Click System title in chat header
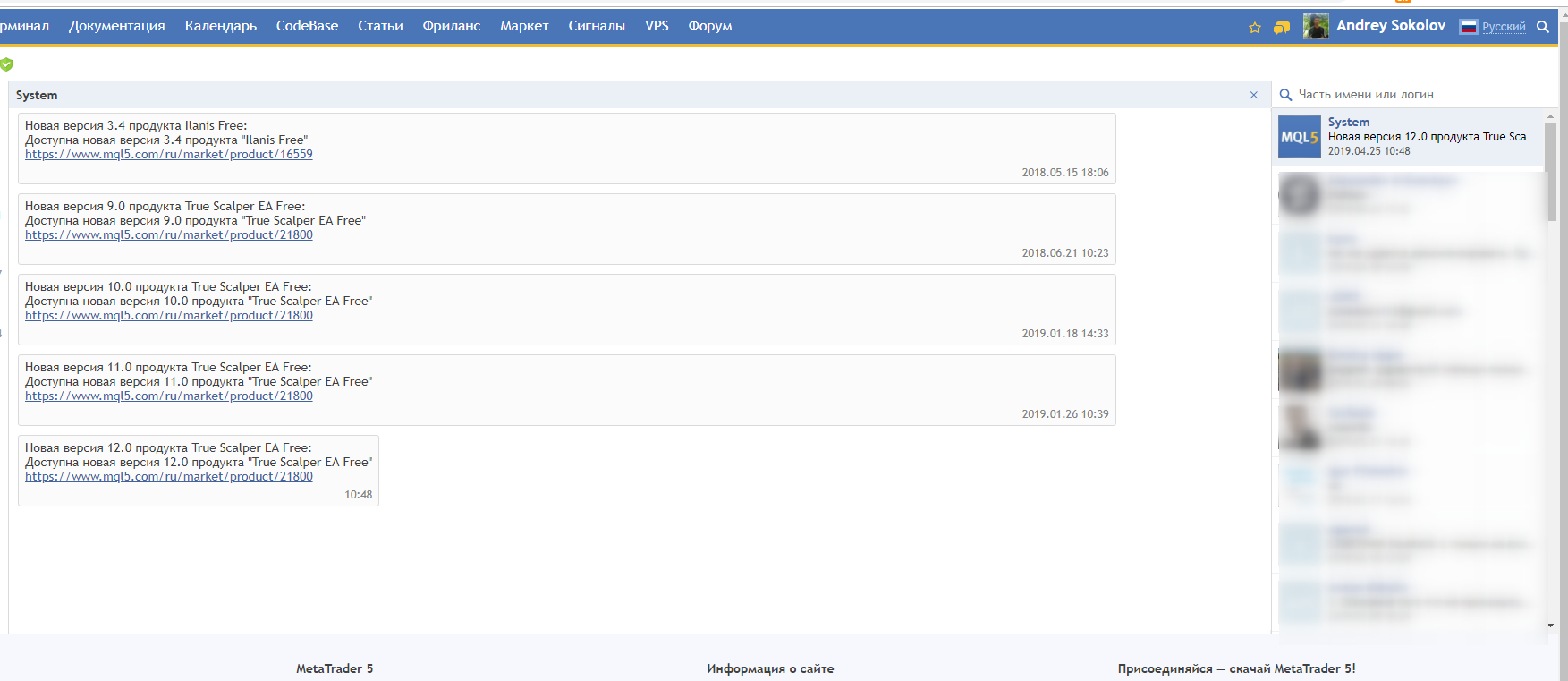The width and height of the screenshot is (1568, 681). pos(37,96)
